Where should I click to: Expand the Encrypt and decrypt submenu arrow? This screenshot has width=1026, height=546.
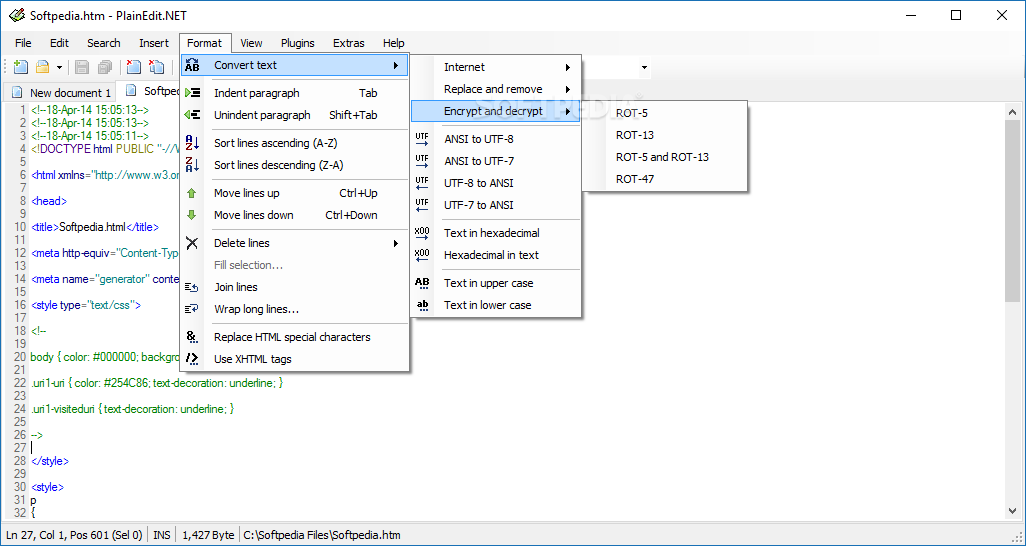(x=568, y=111)
